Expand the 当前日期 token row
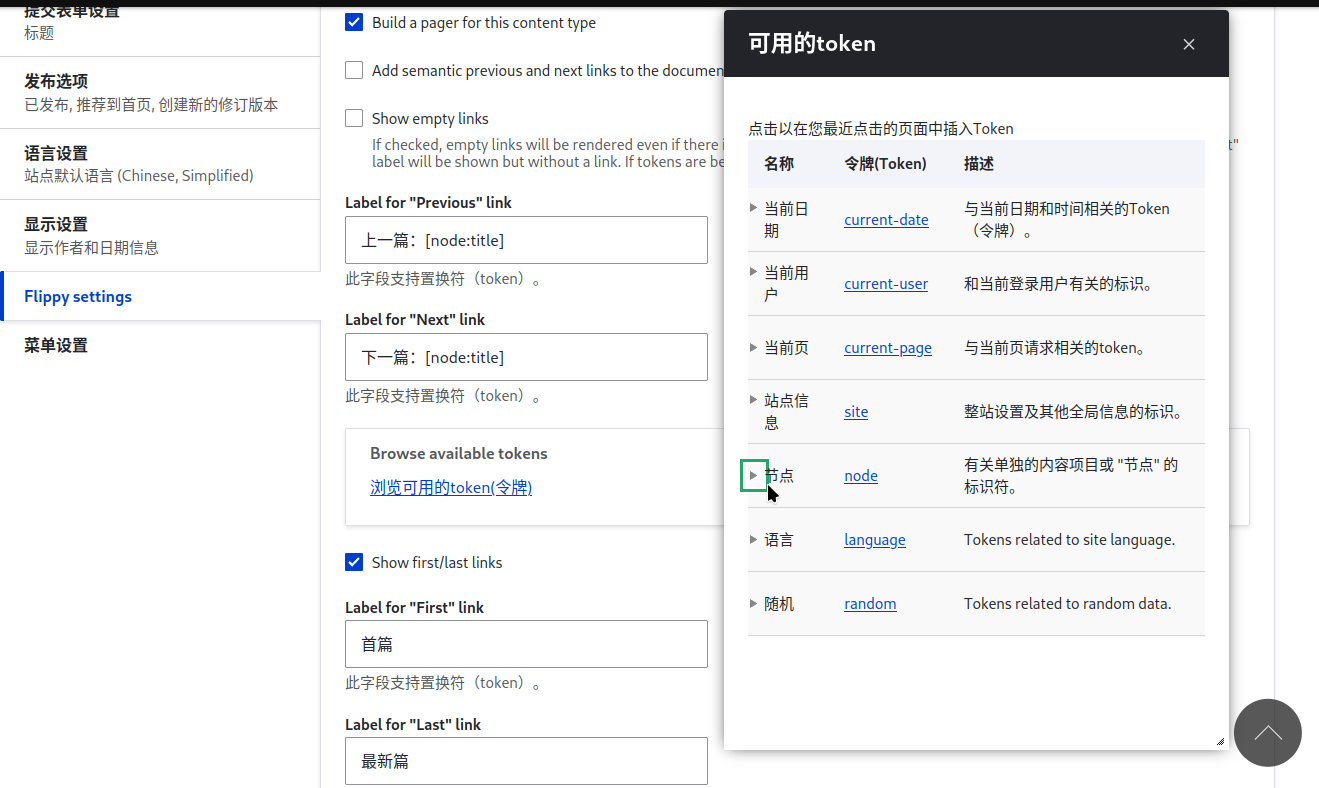Image resolution: width=1319 pixels, height=788 pixels. 754,208
